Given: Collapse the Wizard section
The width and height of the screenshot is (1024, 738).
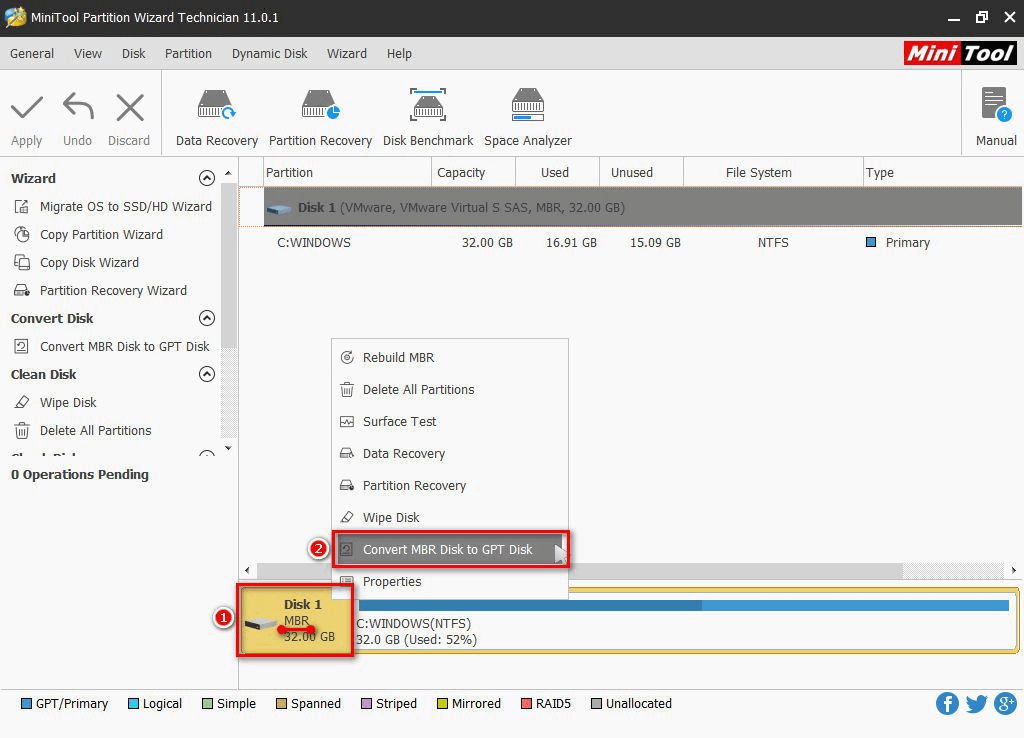Looking at the screenshot, I should coord(206,178).
